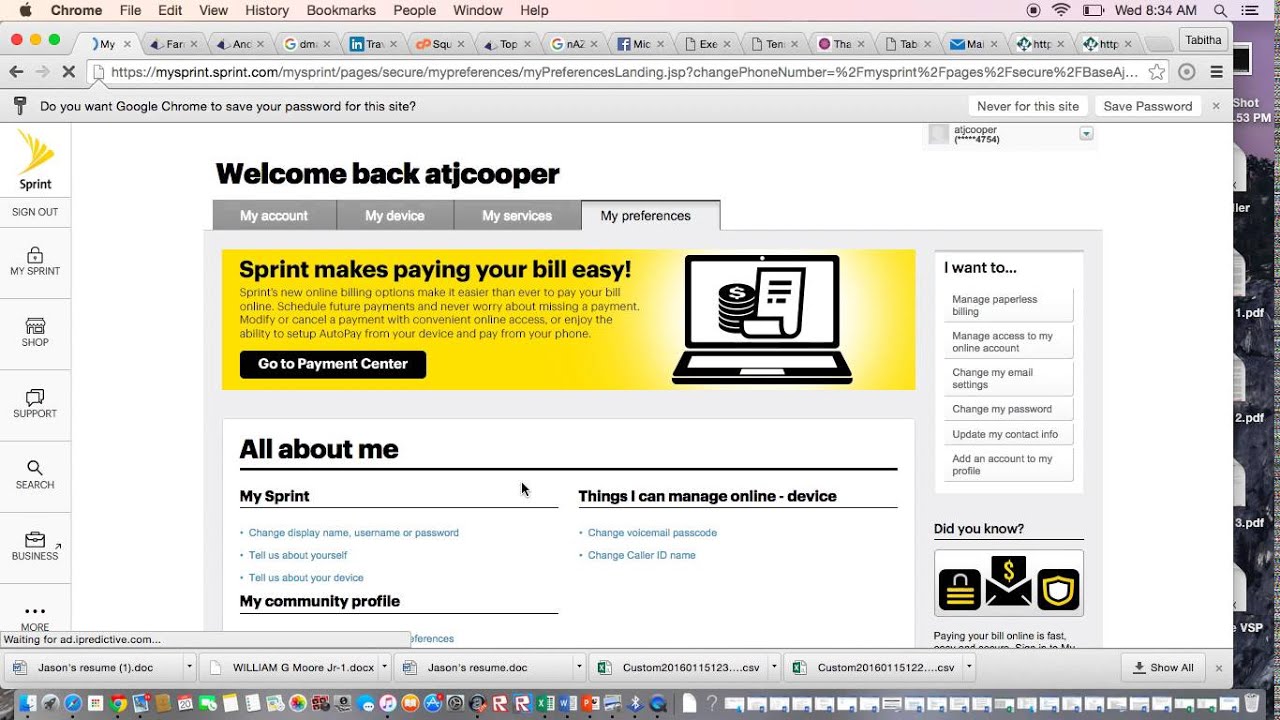Select the My preferences tab
This screenshot has width=1280, height=720.
click(646, 215)
